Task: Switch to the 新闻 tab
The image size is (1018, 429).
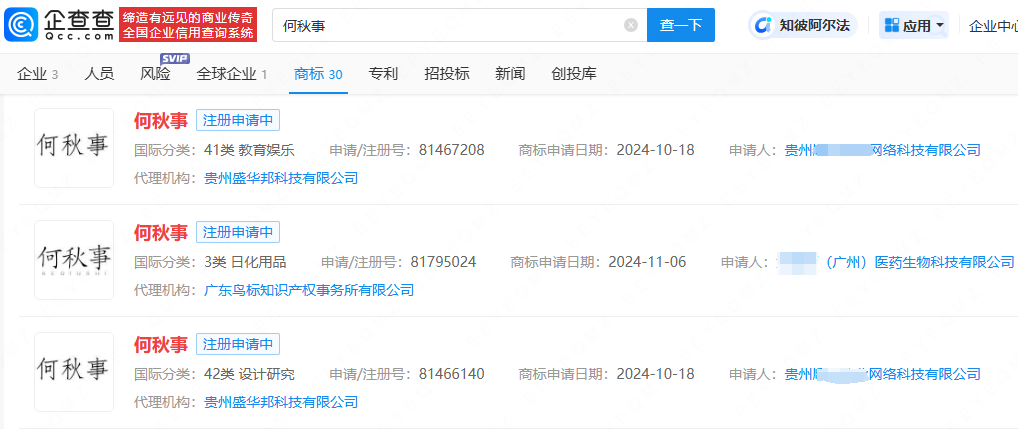Action: tap(510, 74)
